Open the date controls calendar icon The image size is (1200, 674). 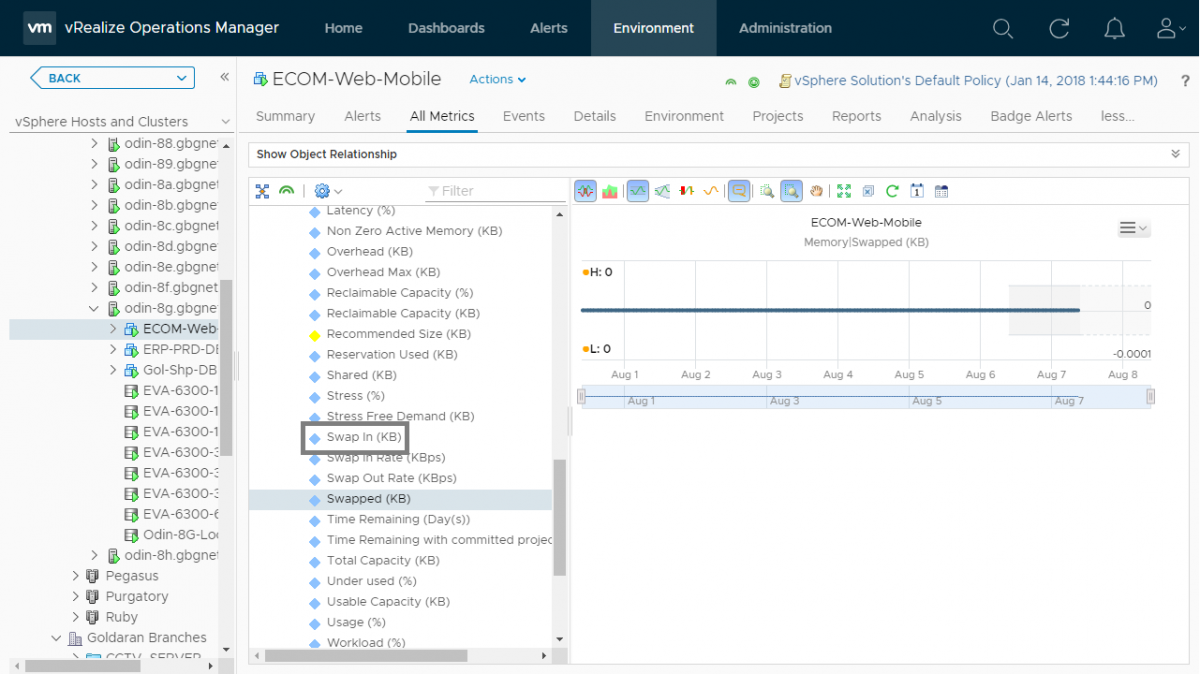[x=917, y=191]
